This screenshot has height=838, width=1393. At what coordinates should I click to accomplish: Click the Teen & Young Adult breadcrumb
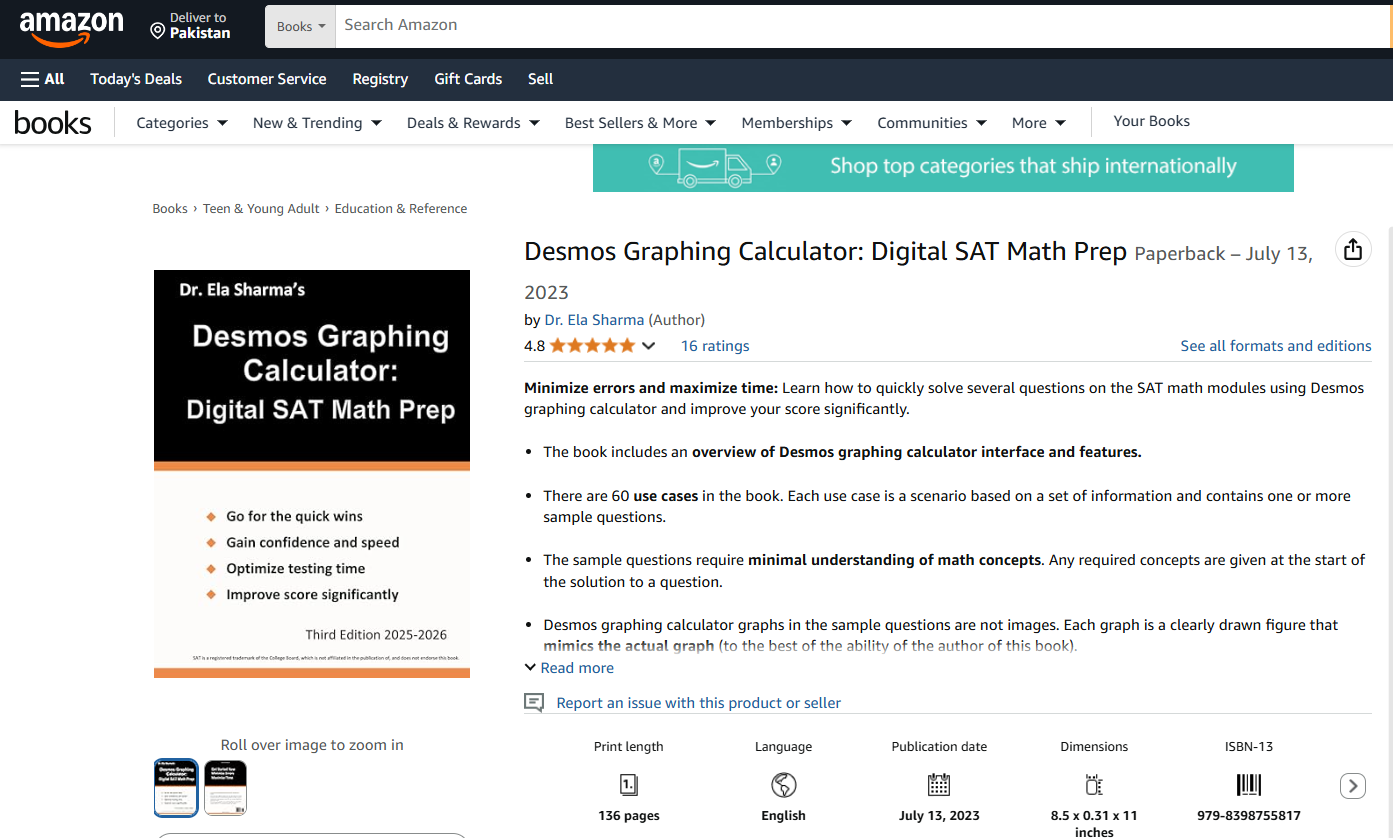tap(261, 209)
